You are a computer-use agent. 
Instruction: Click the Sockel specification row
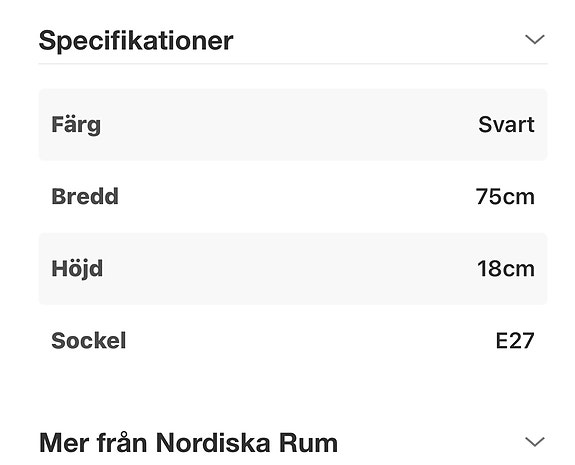(293, 340)
